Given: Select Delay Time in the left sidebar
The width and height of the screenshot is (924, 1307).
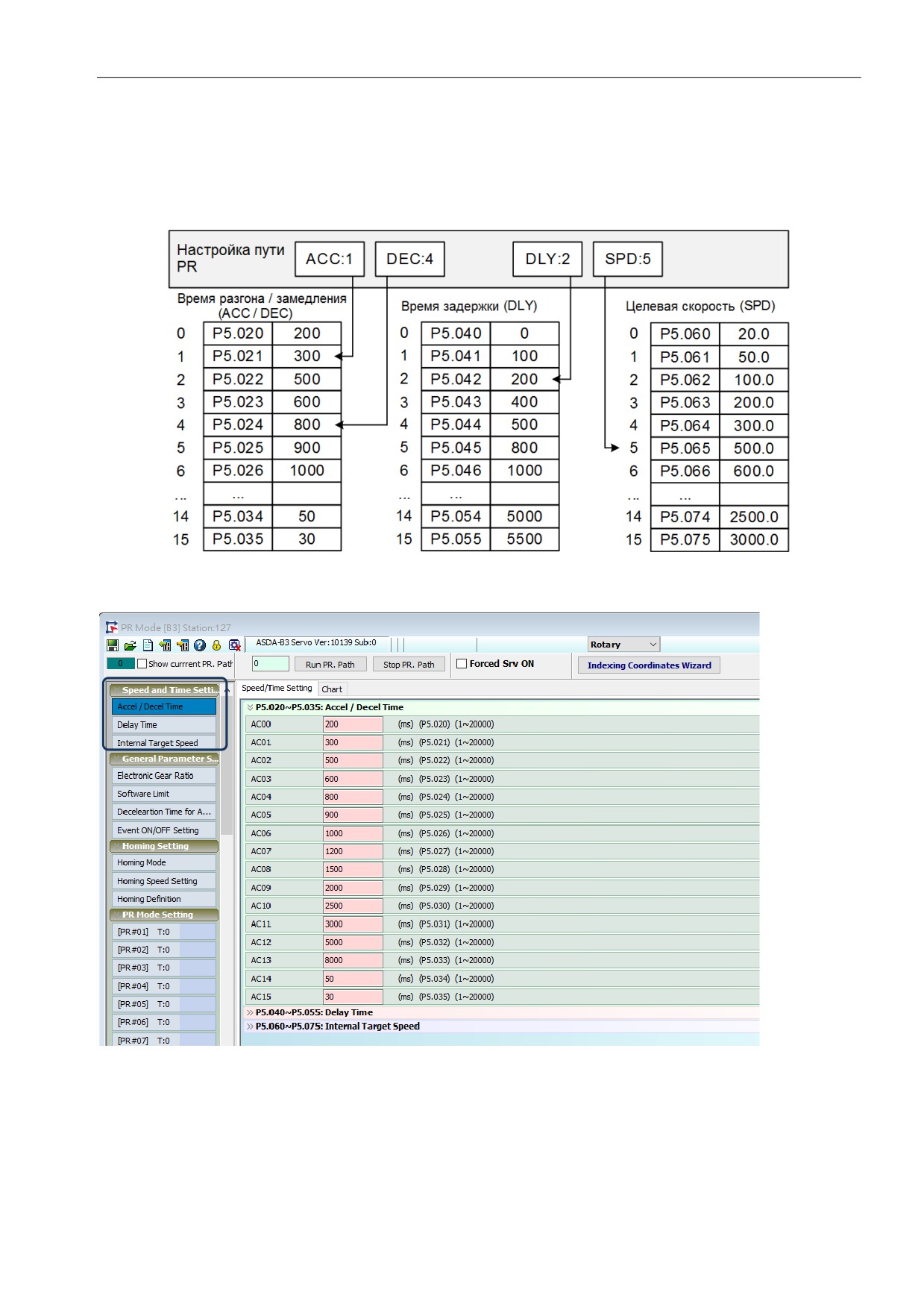Looking at the screenshot, I should coord(164,725).
